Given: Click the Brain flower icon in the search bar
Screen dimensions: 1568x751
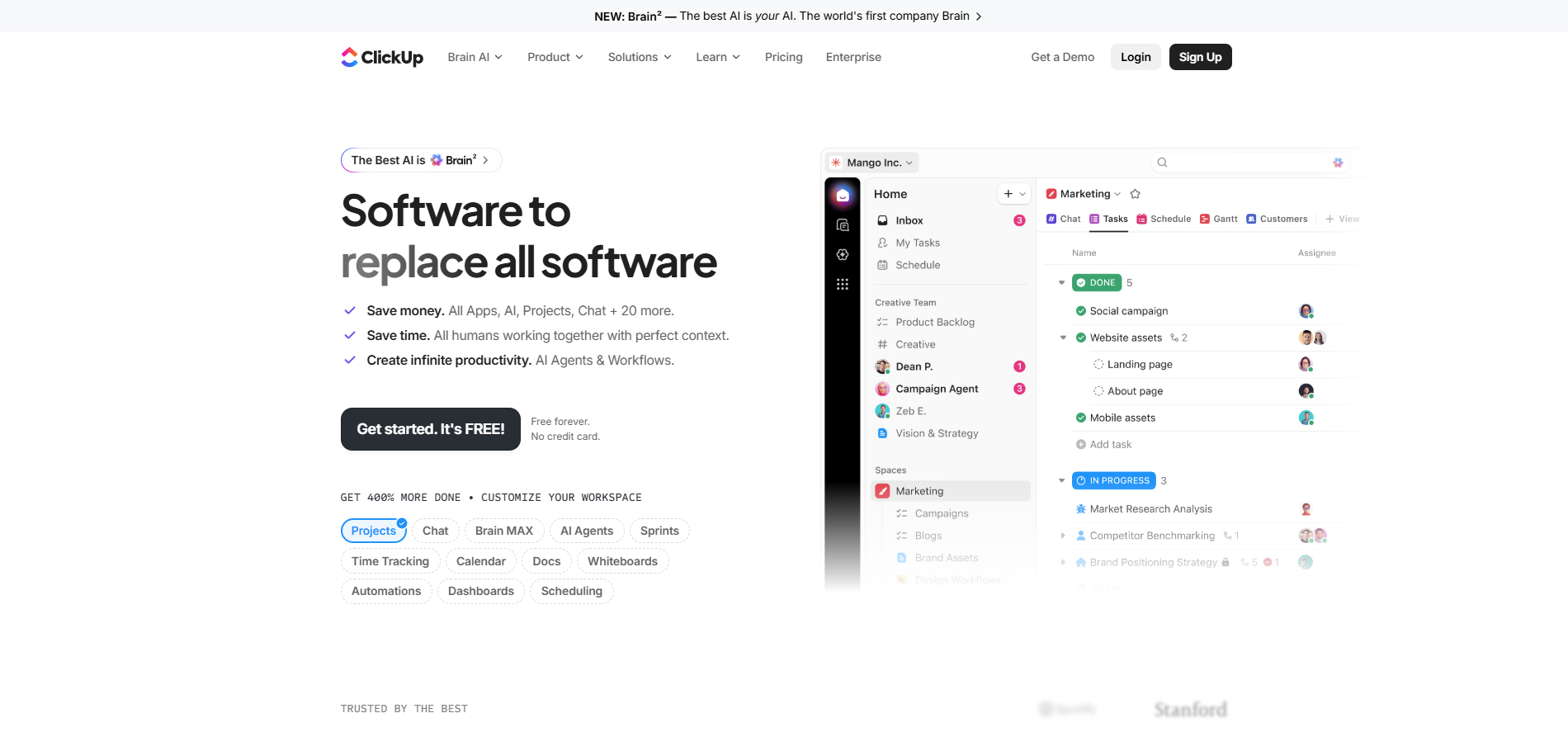Looking at the screenshot, I should click(1338, 163).
